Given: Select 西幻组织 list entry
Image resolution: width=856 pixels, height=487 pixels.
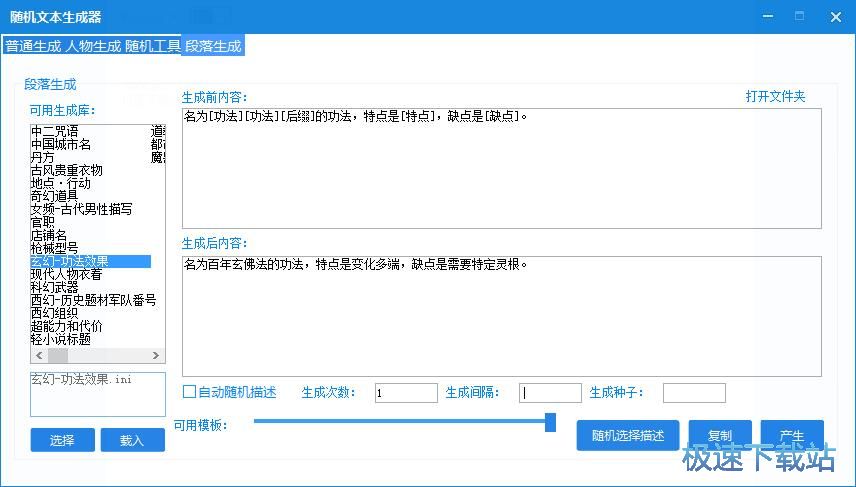Looking at the screenshot, I should pos(55,313).
